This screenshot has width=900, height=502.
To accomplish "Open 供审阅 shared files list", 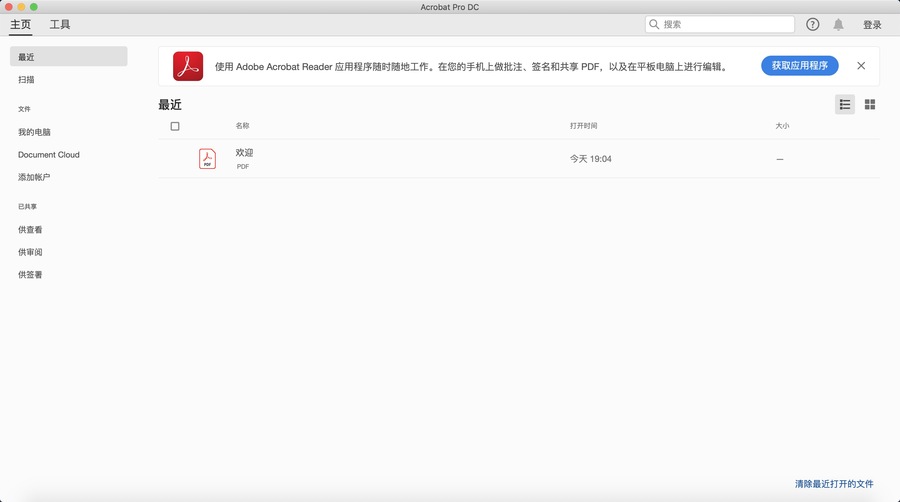I will pos(30,252).
